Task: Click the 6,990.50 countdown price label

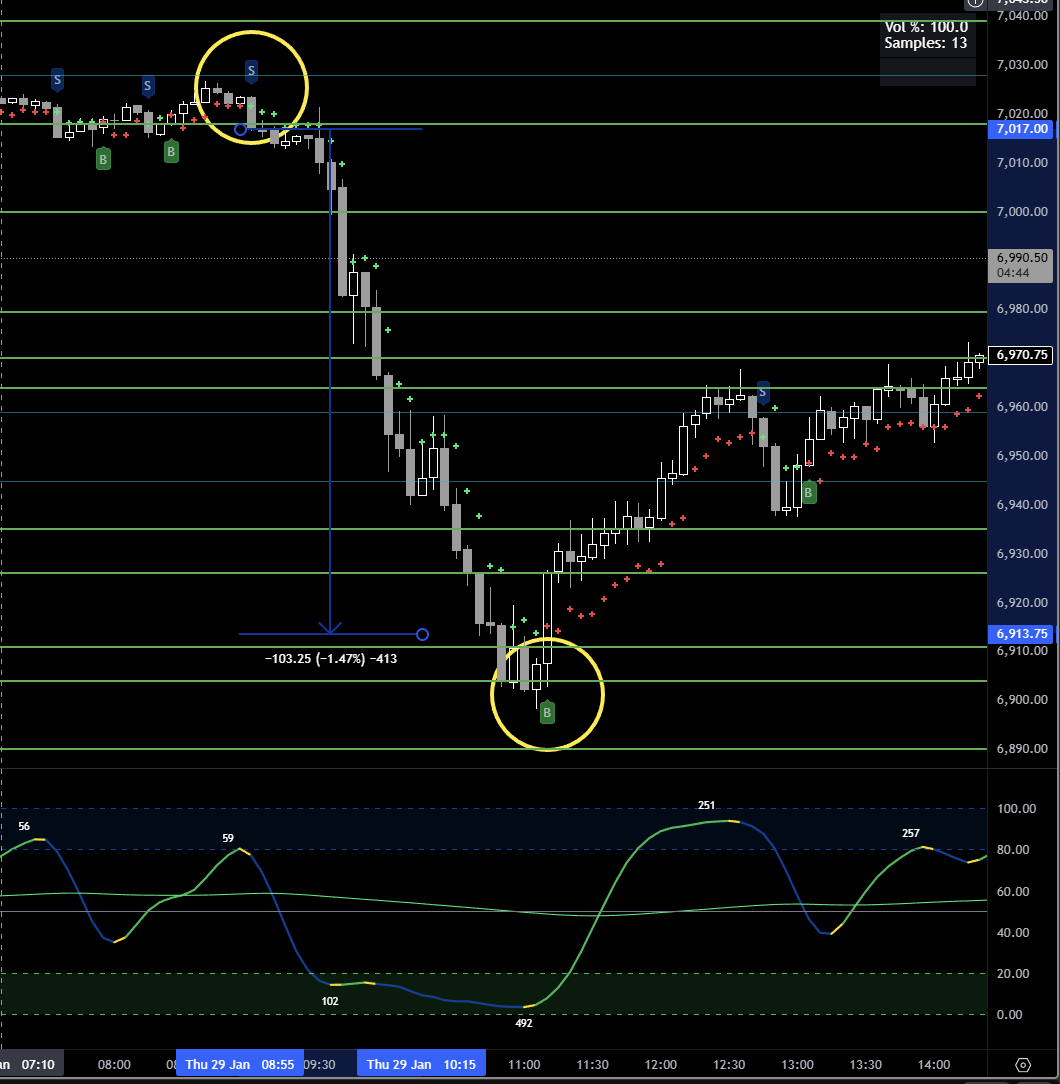Action: (x=1021, y=265)
